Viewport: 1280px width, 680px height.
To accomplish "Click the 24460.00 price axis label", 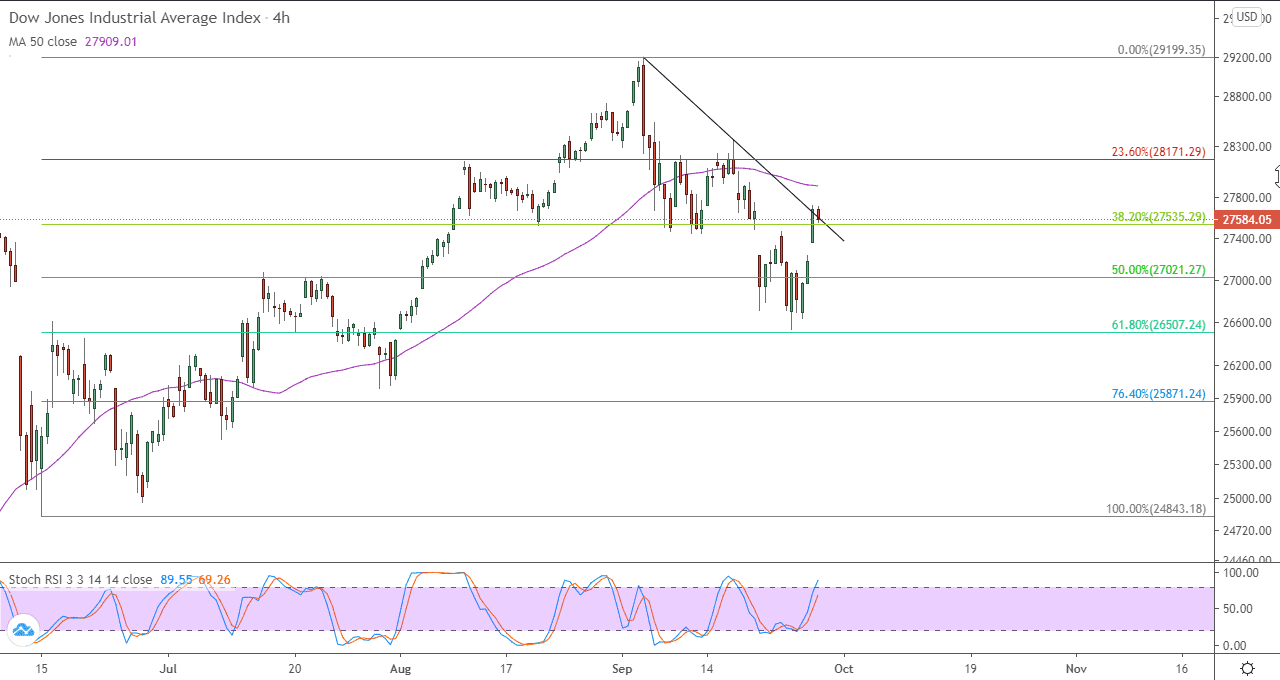I will coord(1246,560).
